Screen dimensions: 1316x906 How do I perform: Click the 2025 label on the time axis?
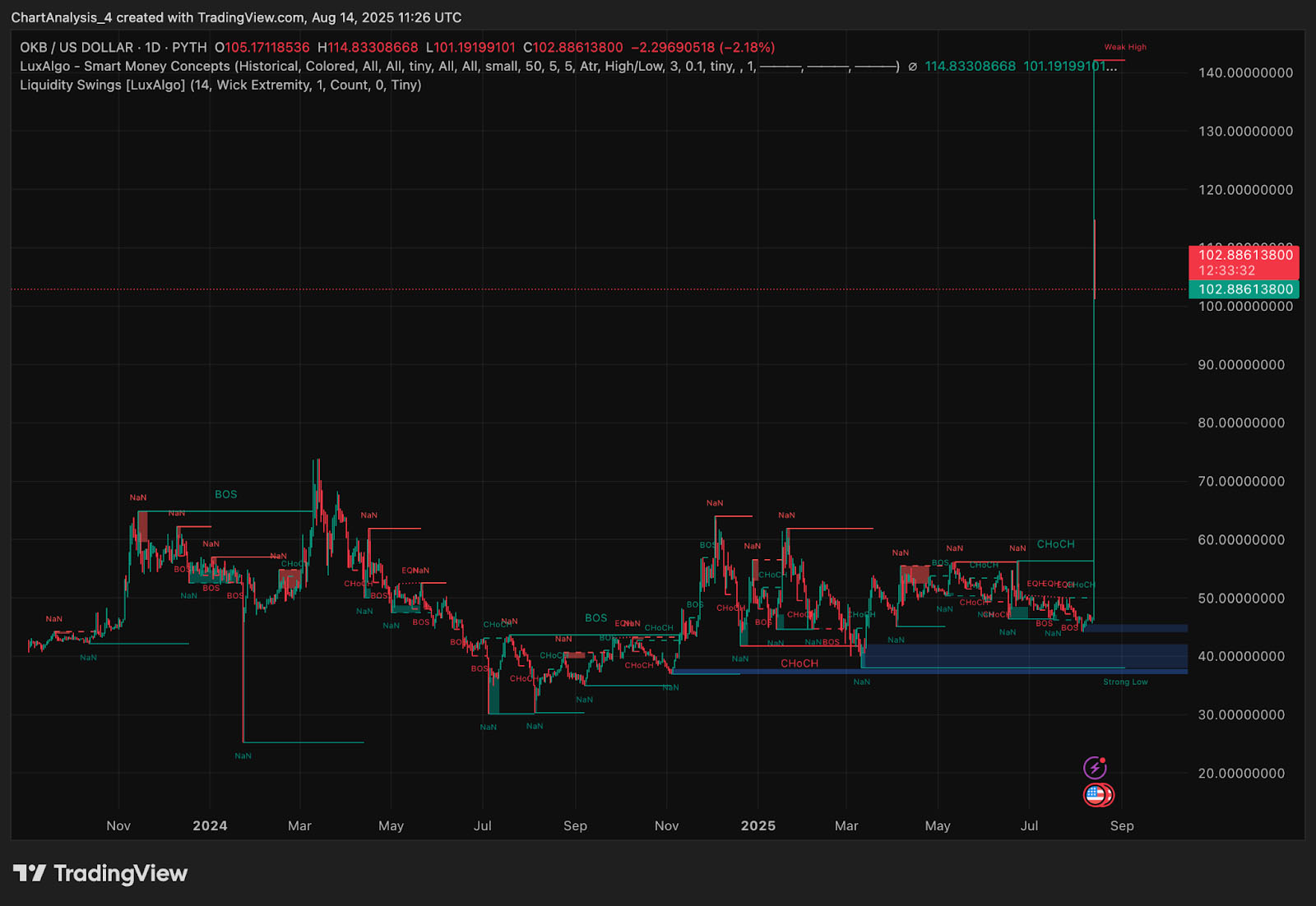click(758, 825)
